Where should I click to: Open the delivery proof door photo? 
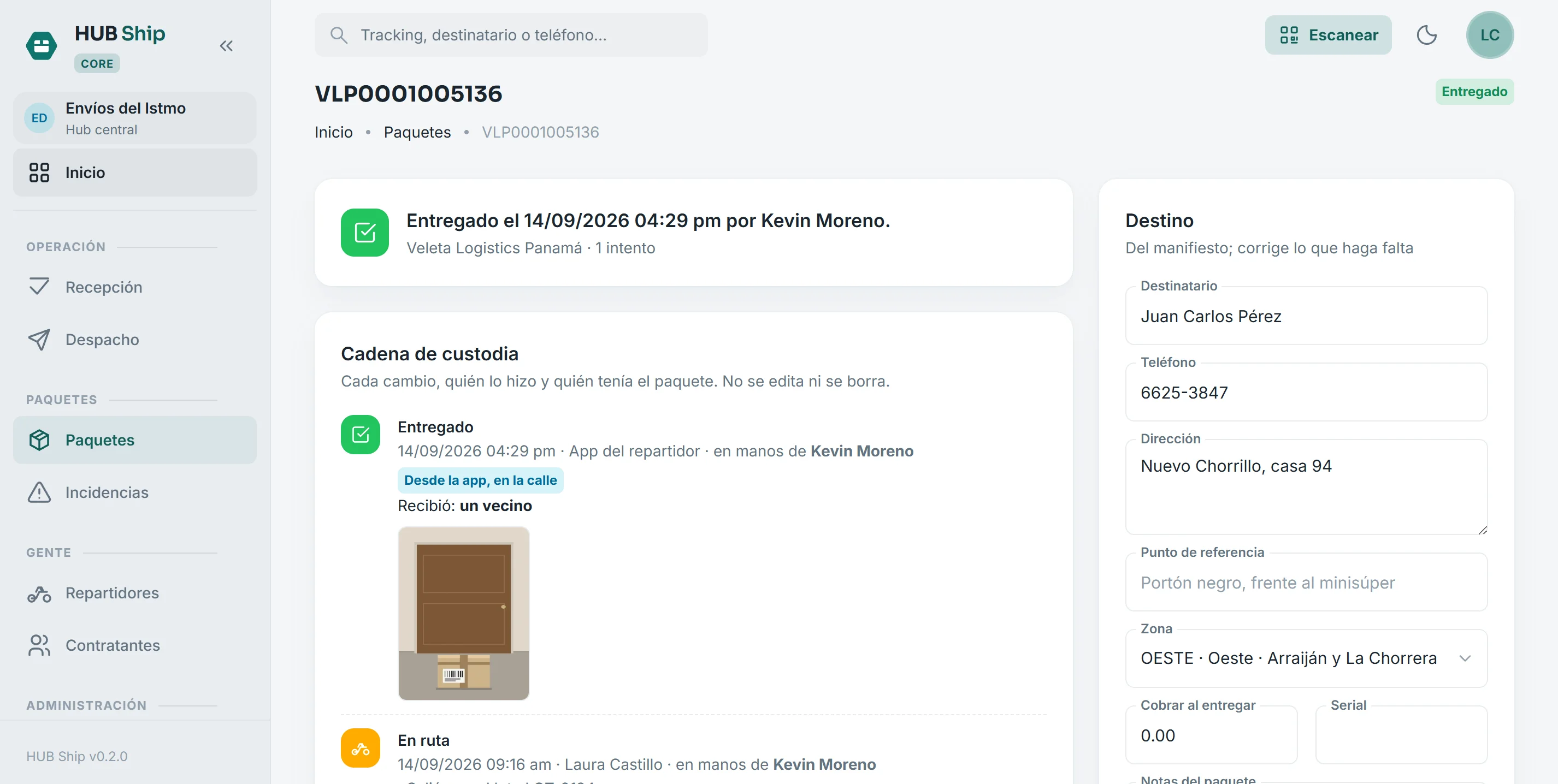[463, 613]
